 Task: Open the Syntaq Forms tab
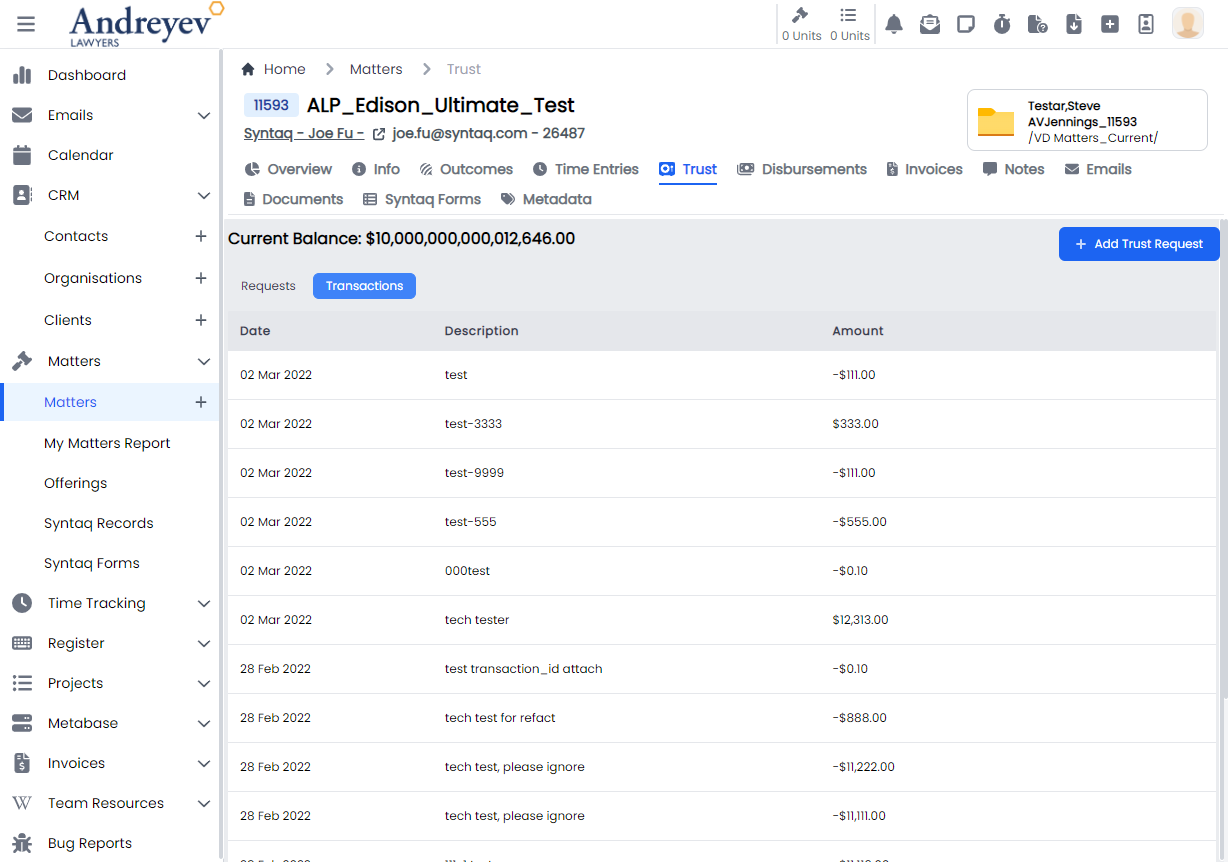point(422,200)
